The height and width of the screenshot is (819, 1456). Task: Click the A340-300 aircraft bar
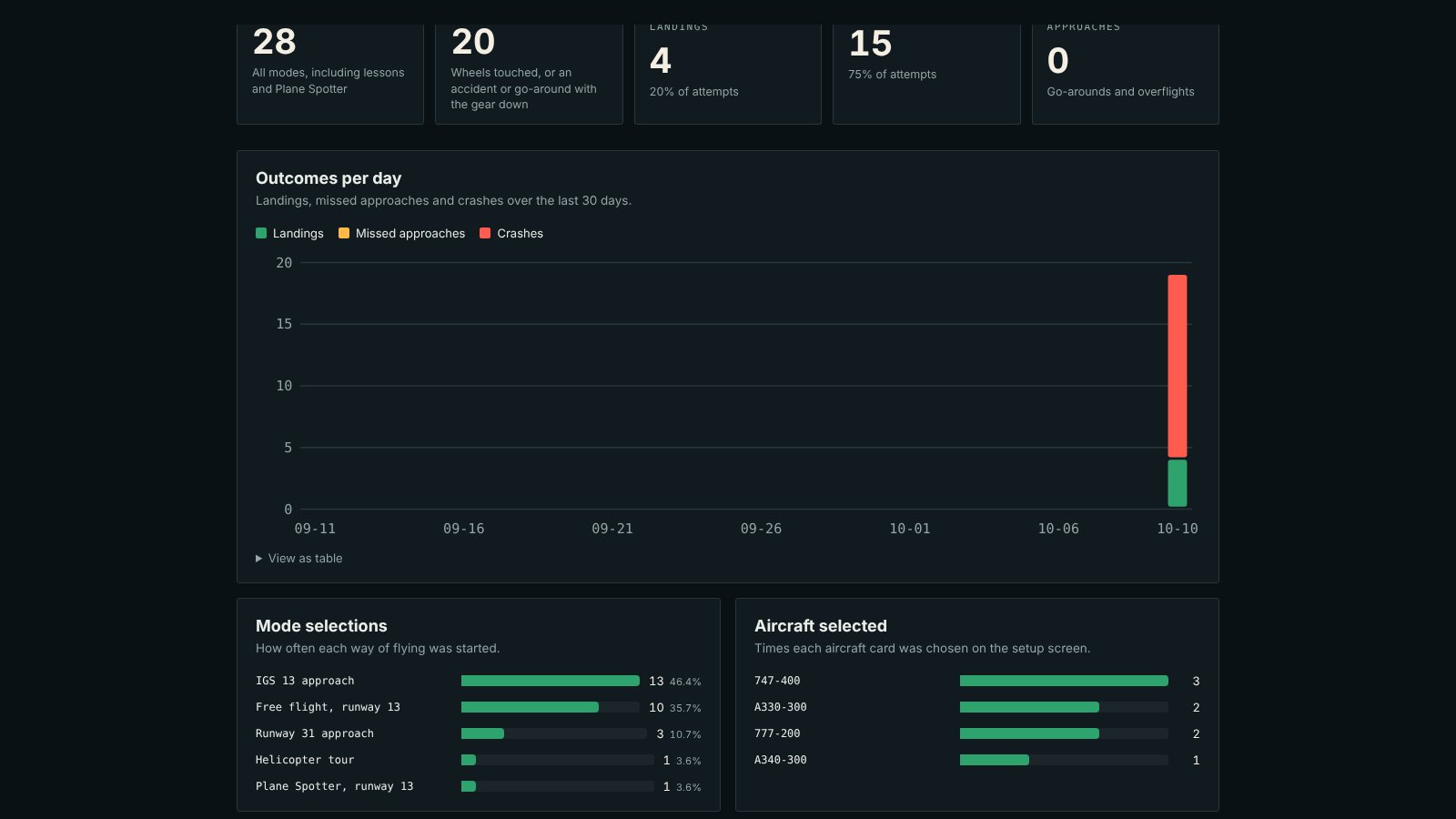tap(1064, 760)
